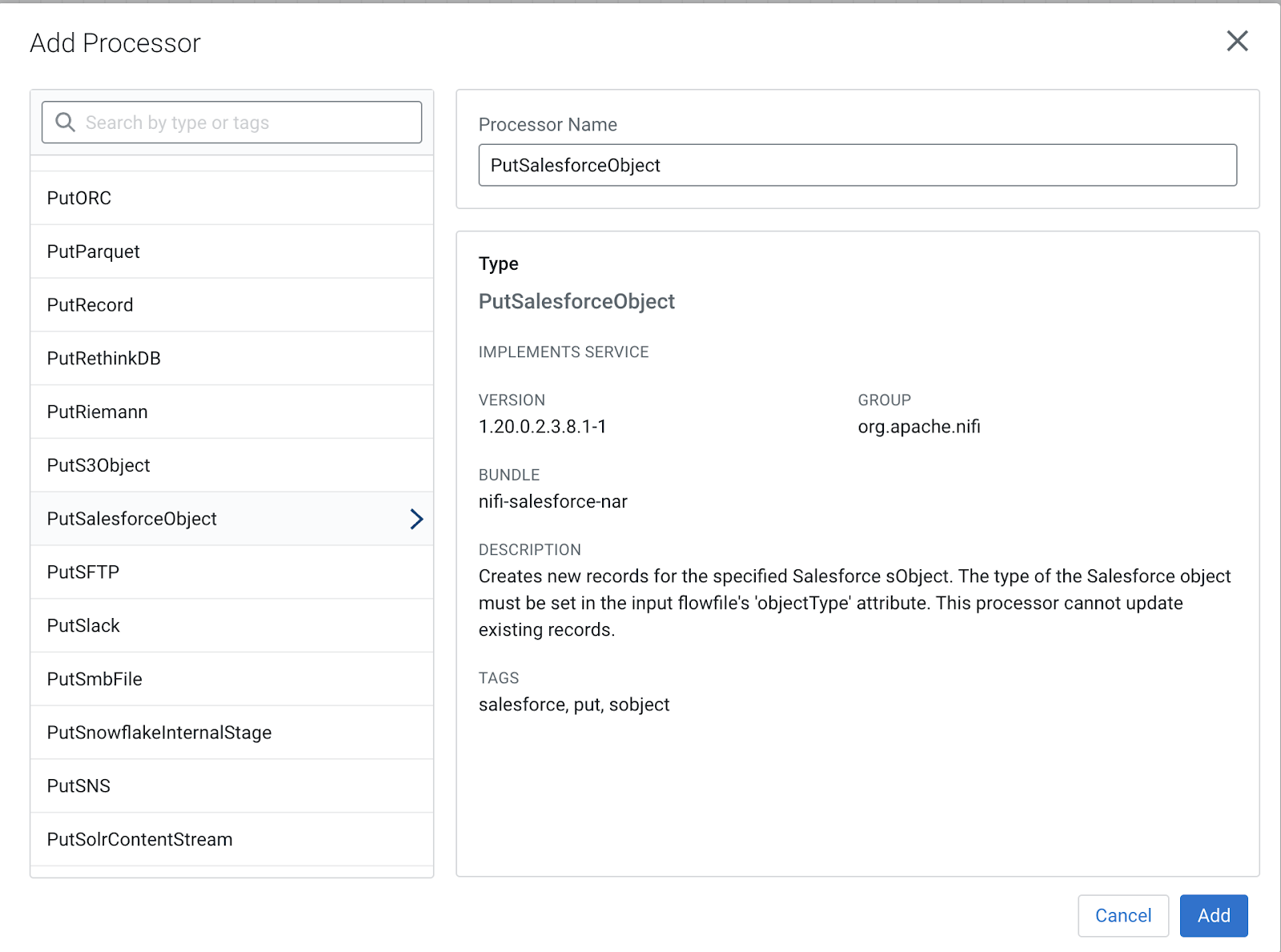Image resolution: width=1281 pixels, height=952 pixels.
Task: Click the PutSalesforceObject type heading
Action: click(x=576, y=302)
